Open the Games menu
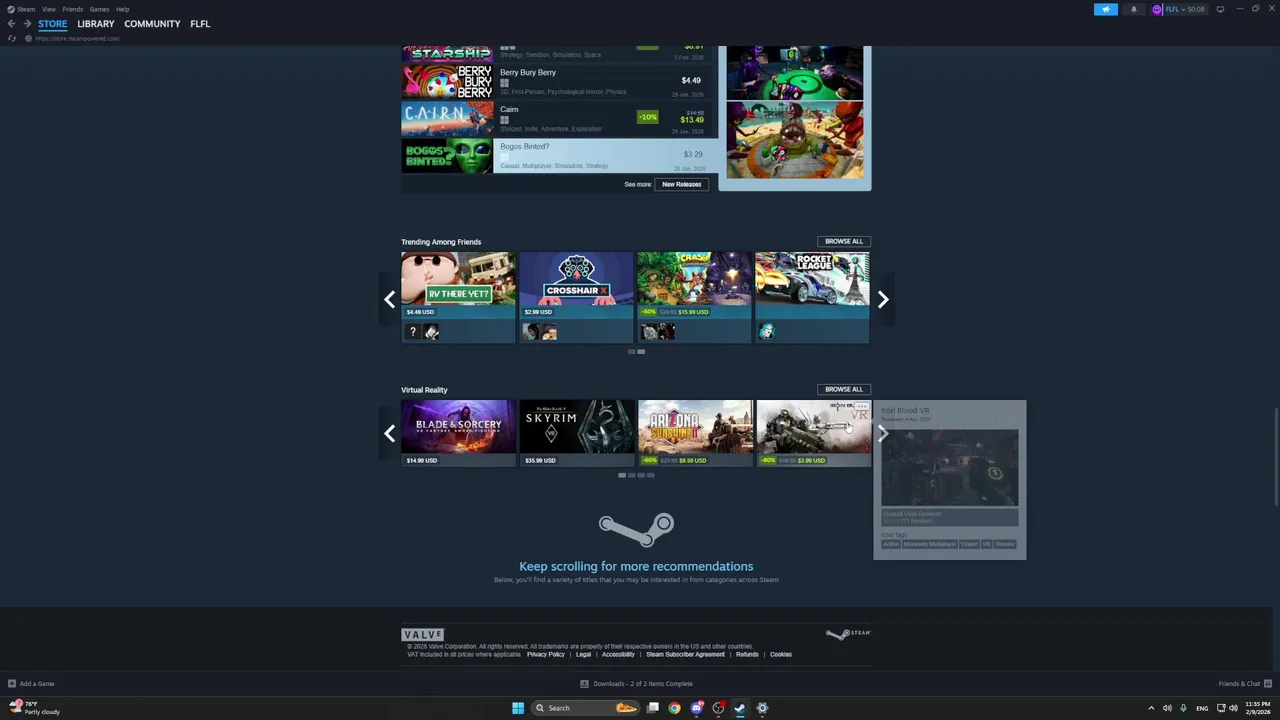This screenshot has height=720, width=1280. 99,9
